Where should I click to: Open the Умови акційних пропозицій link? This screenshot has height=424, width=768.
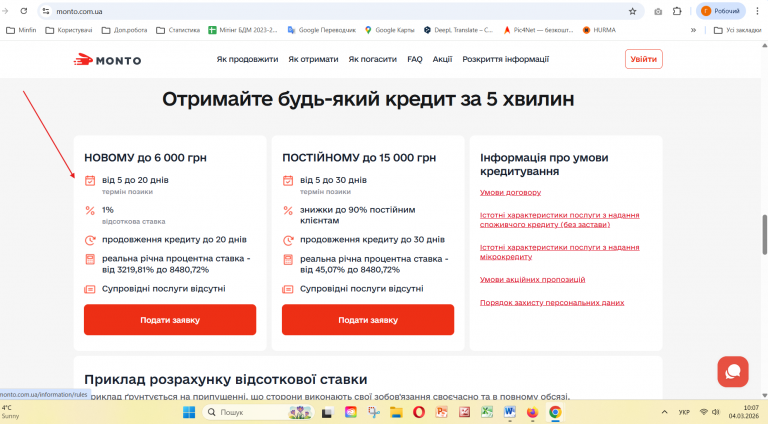(x=532, y=280)
